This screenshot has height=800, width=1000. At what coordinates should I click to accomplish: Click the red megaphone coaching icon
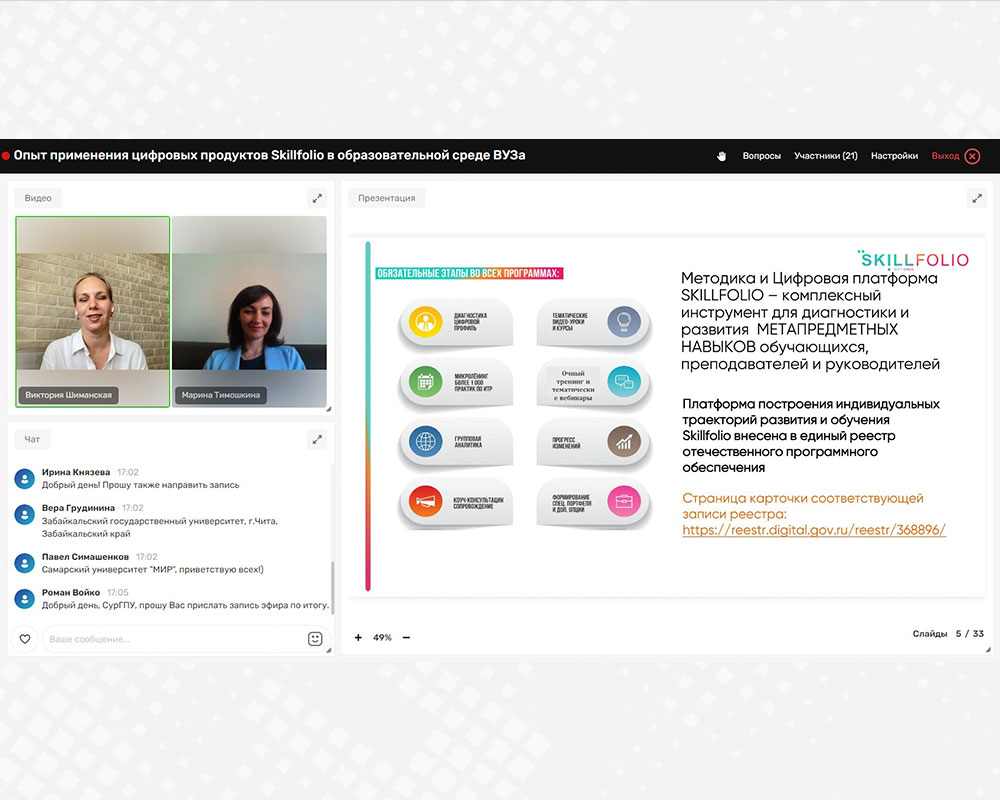[x=425, y=501]
